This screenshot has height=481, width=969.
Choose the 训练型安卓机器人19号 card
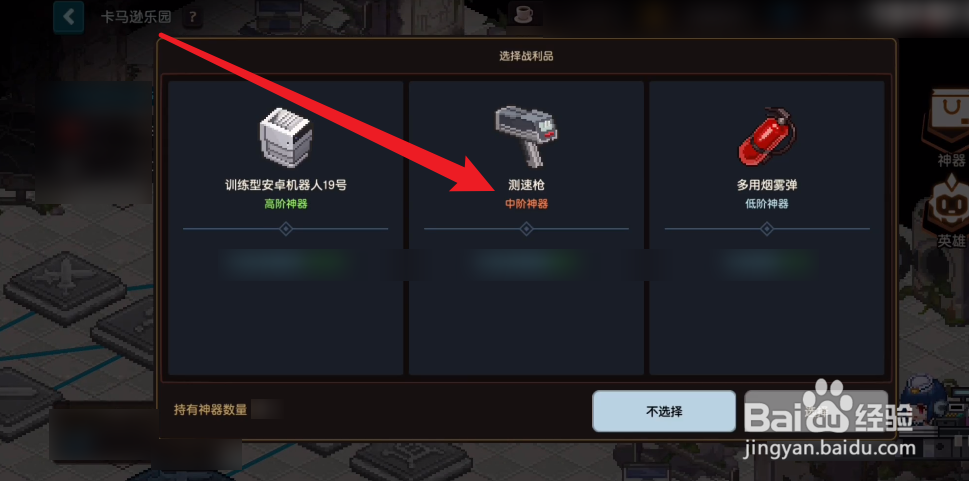point(286,228)
